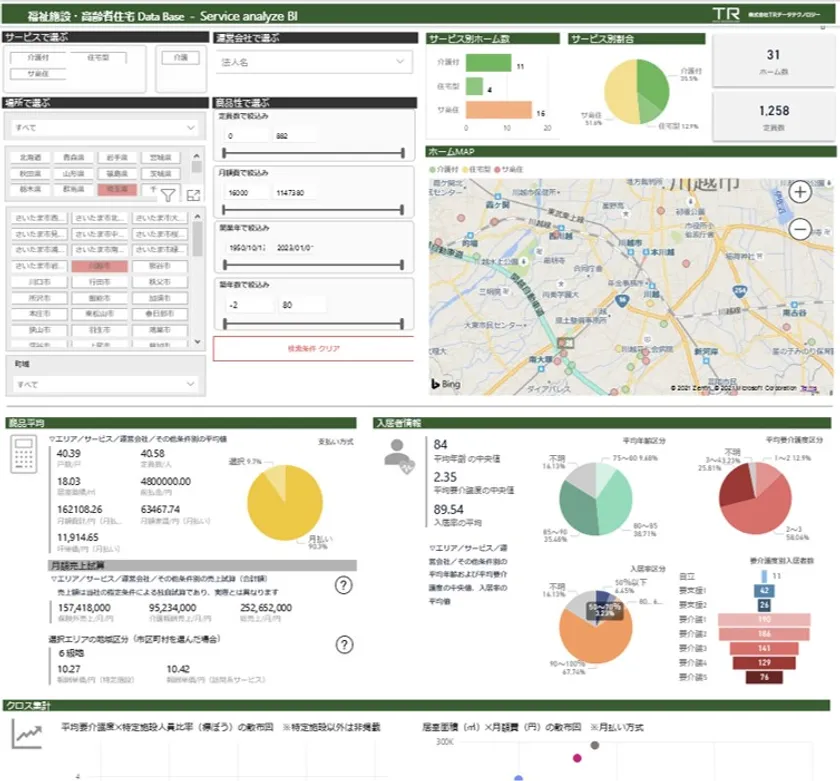The height and width of the screenshot is (781, 840).
Task: Open the help icon for monthly sales estimate
Action: [343, 585]
